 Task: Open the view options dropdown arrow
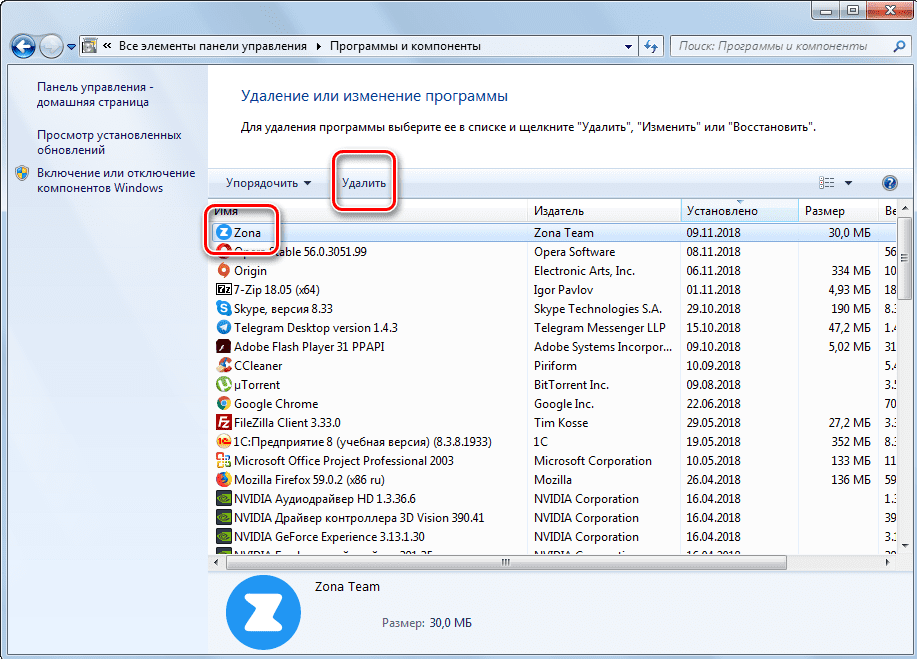pyautogui.click(x=848, y=183)
